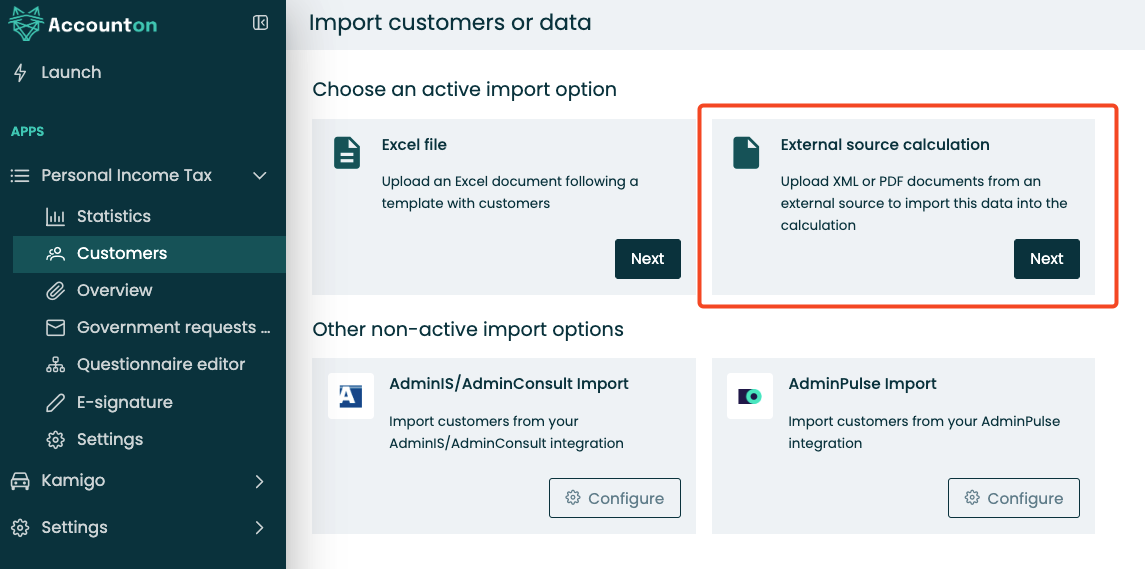Viewport: 1145px width, 569px height.
Task: Click the Launch lightning bolt icon
Action: [20, 72]
